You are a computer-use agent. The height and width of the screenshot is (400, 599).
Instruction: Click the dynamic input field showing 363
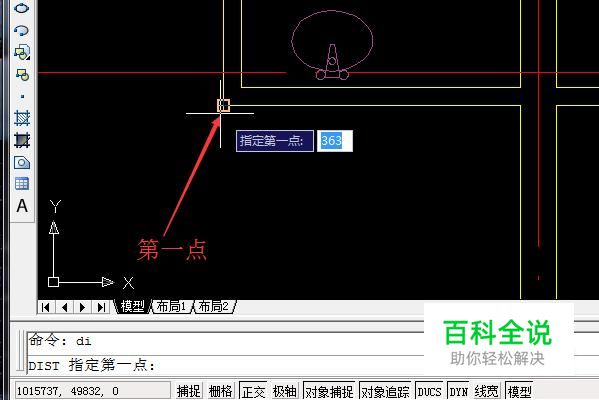click(335, 141)
